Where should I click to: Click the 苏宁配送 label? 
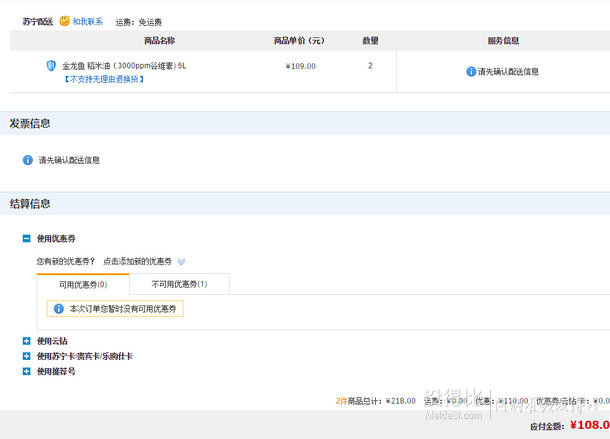click(38, 22)
